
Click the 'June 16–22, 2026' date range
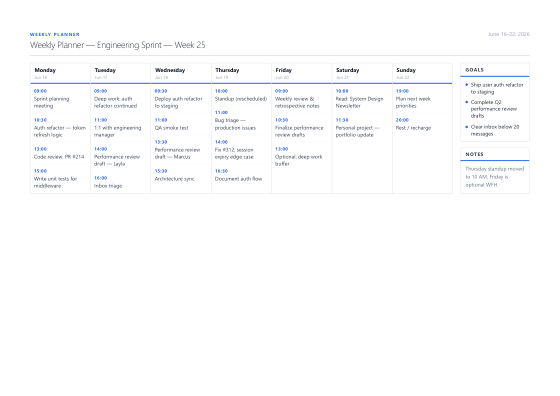click(509, 34)
